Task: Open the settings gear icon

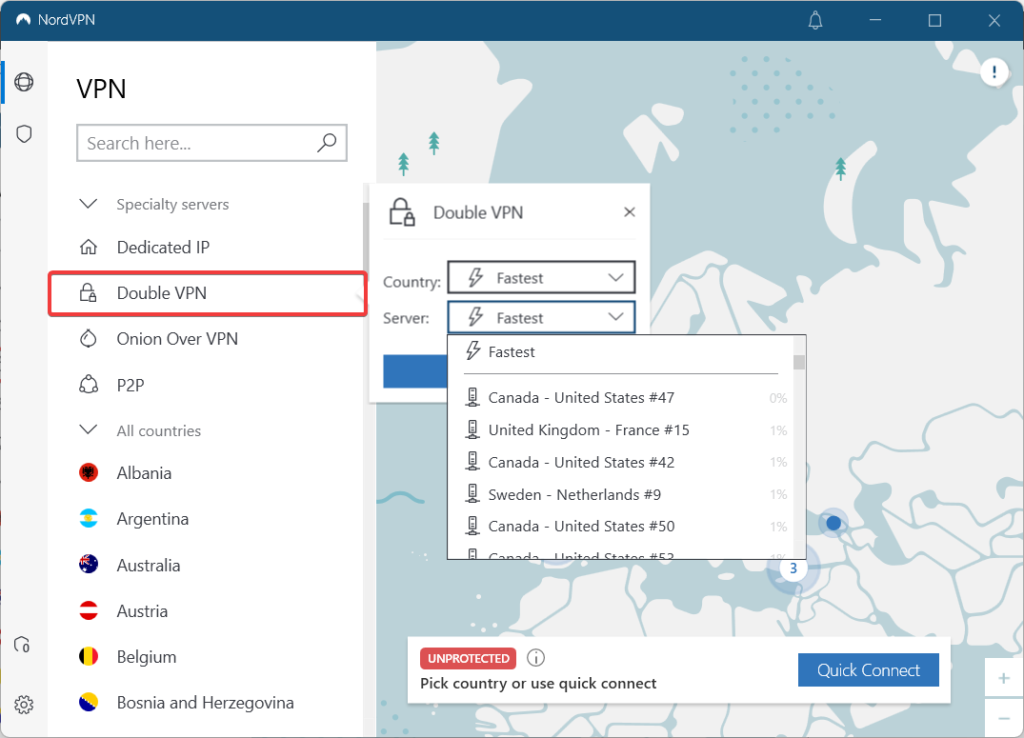Action: 24,705
